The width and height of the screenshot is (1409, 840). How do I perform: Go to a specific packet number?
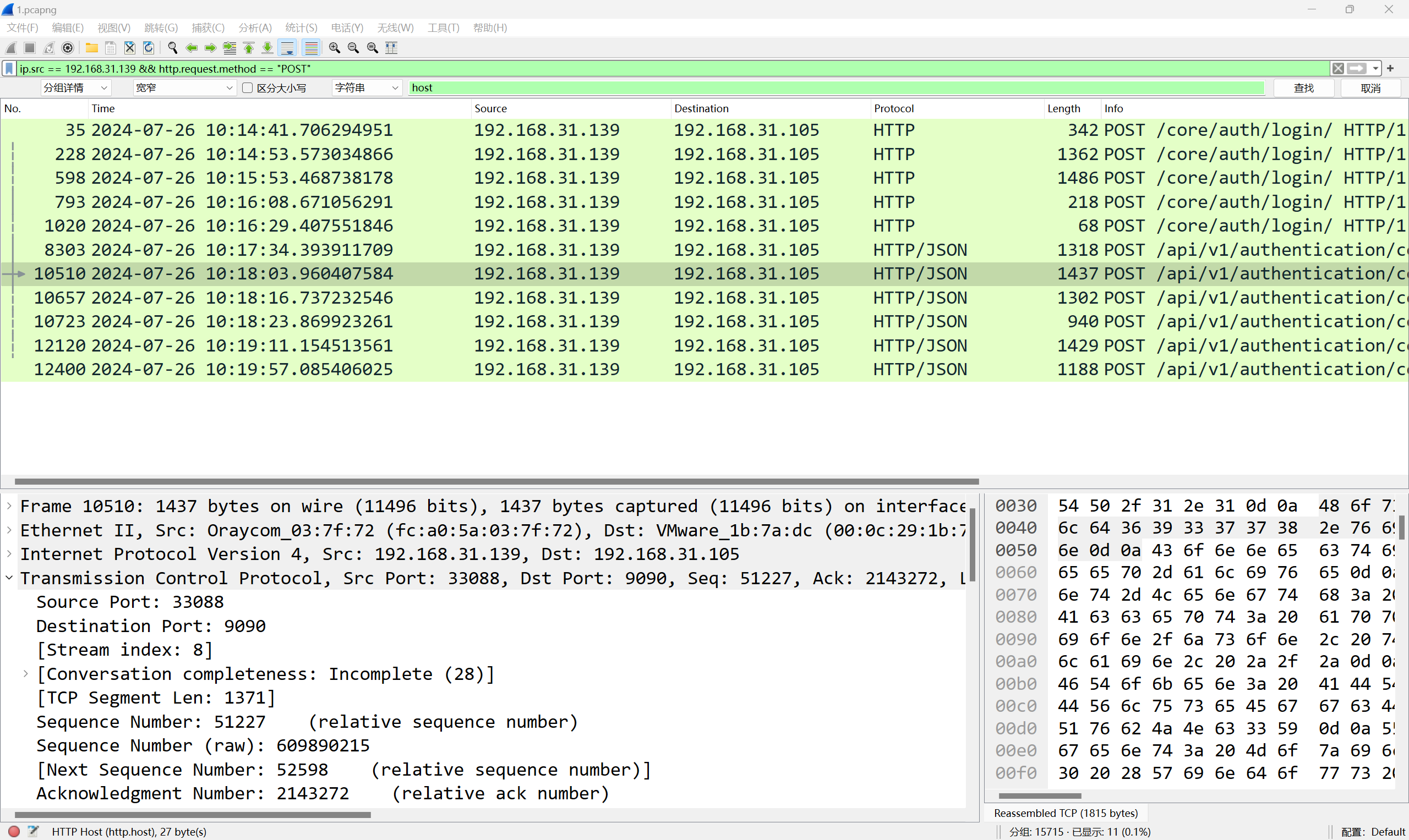click(230, 48)
